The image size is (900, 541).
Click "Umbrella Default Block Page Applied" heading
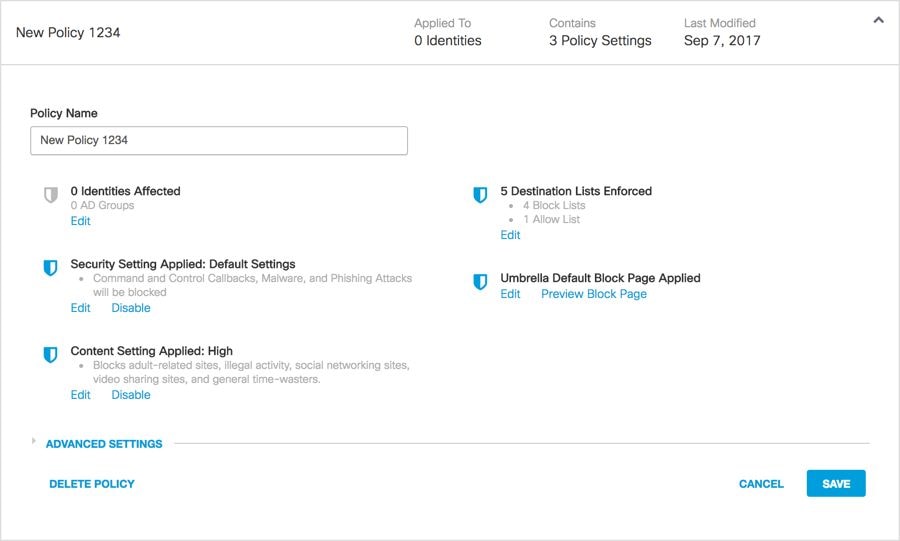pyautogui.click(x=600, y=278)
